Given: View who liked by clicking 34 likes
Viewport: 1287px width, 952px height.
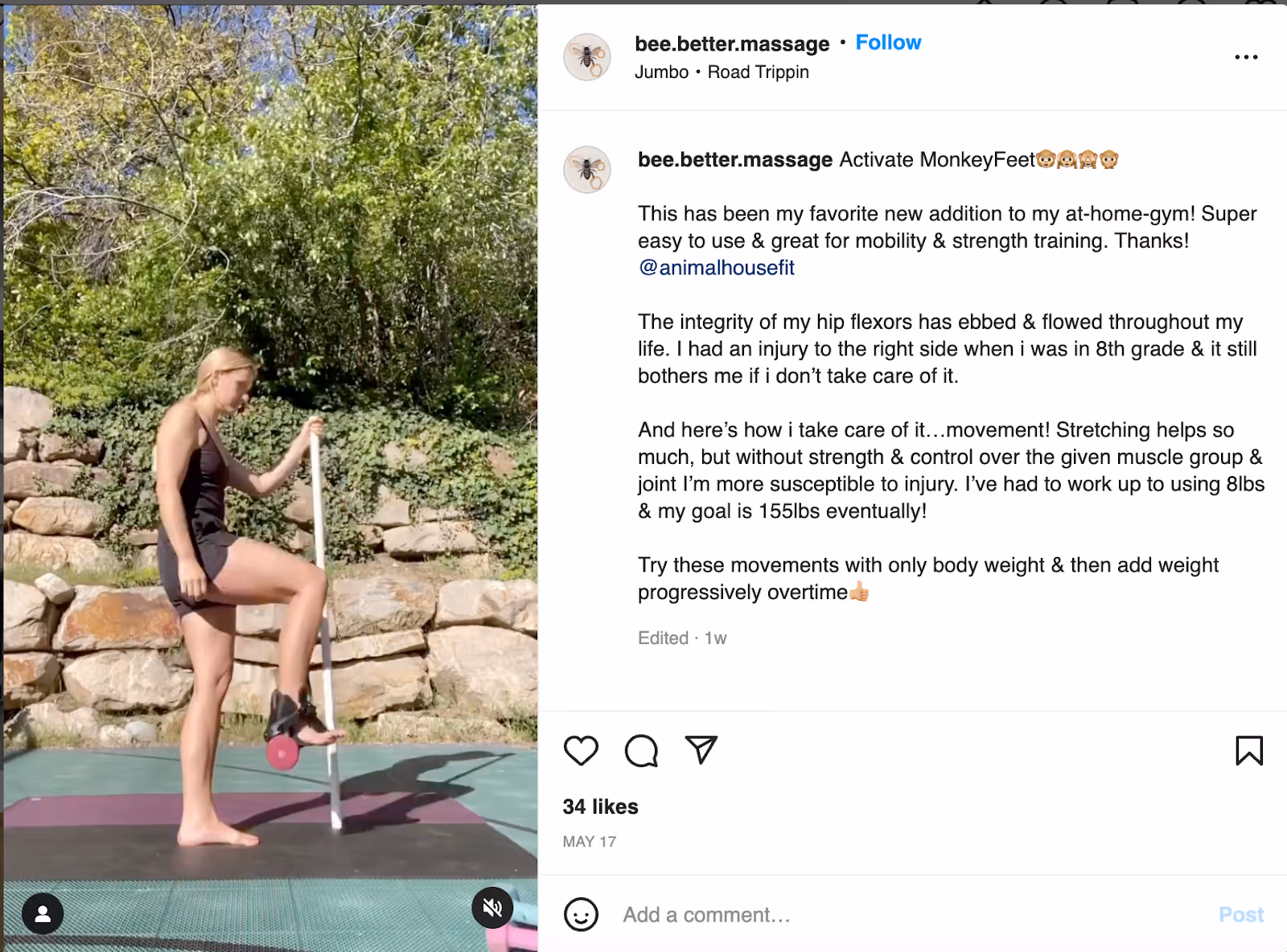Looking at the screenshot, I should (598, 806).
